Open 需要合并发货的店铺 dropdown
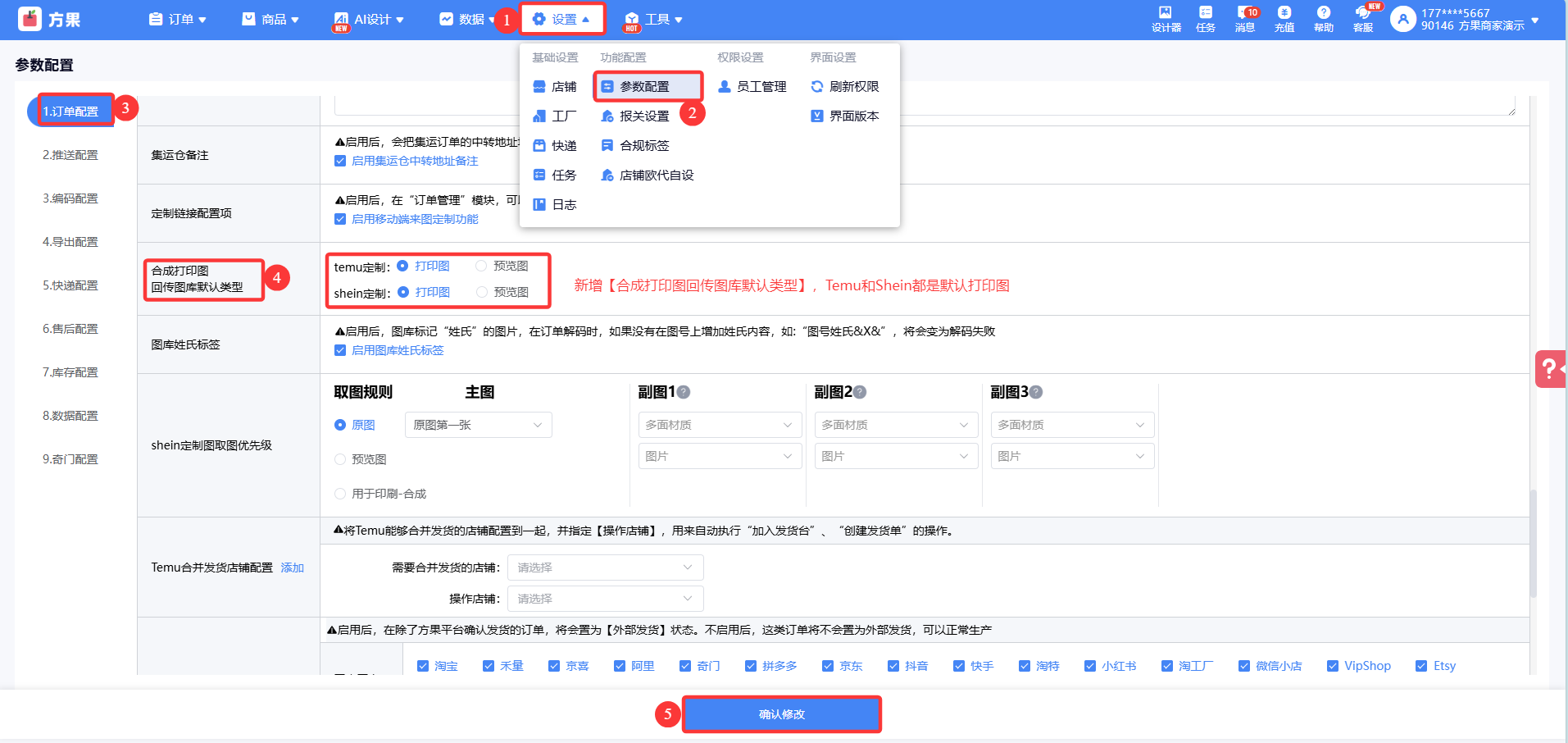The width and height of the screenshot is (1568, 743). (x=605, y=568)
